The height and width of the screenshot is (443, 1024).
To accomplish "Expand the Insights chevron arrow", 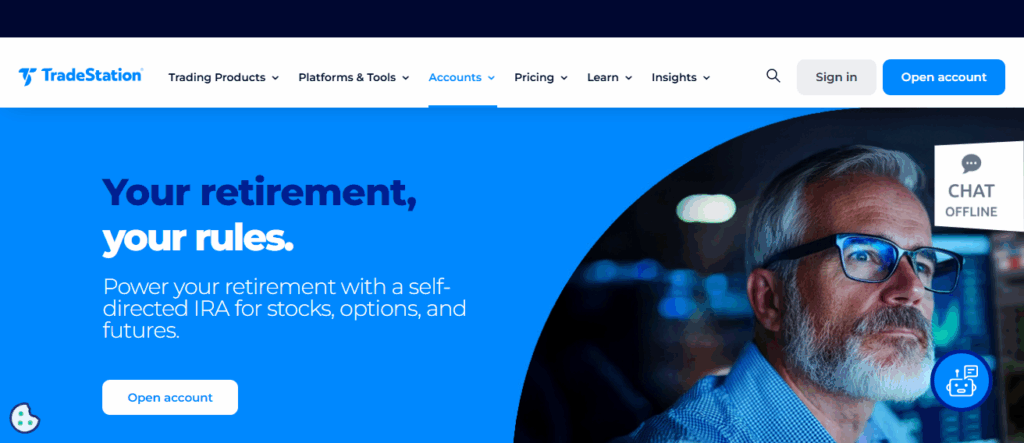I will coord(706,78).
